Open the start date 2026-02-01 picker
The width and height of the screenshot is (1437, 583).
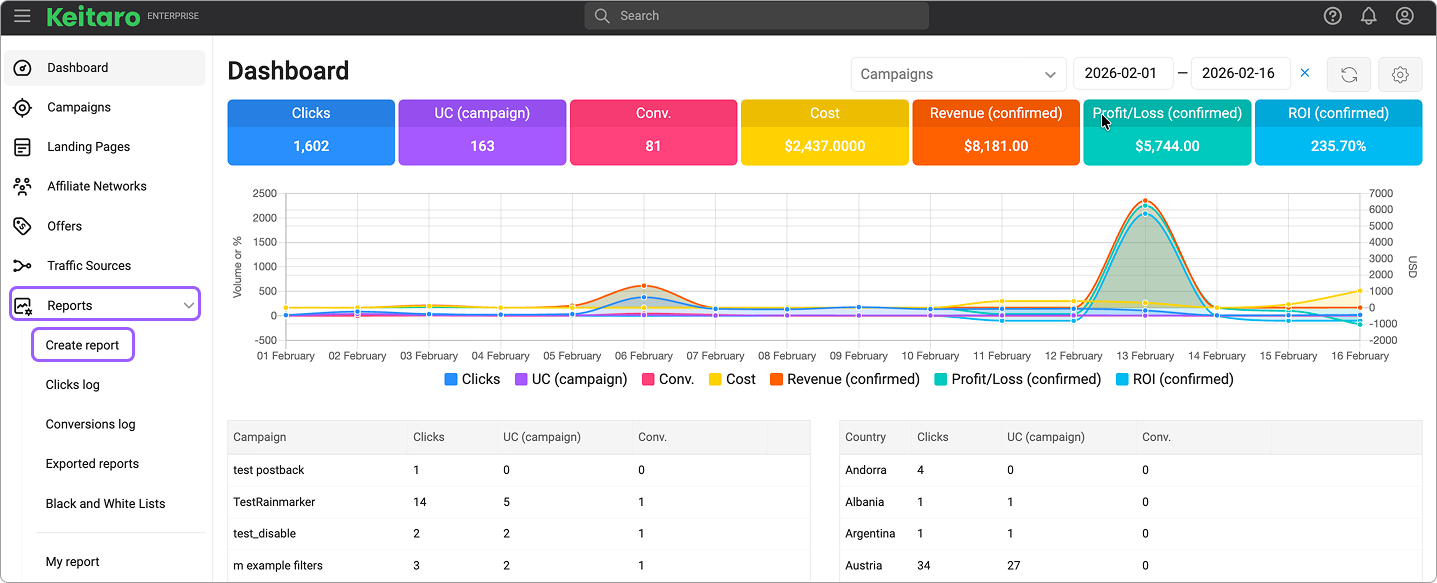tap(1122, 74)
